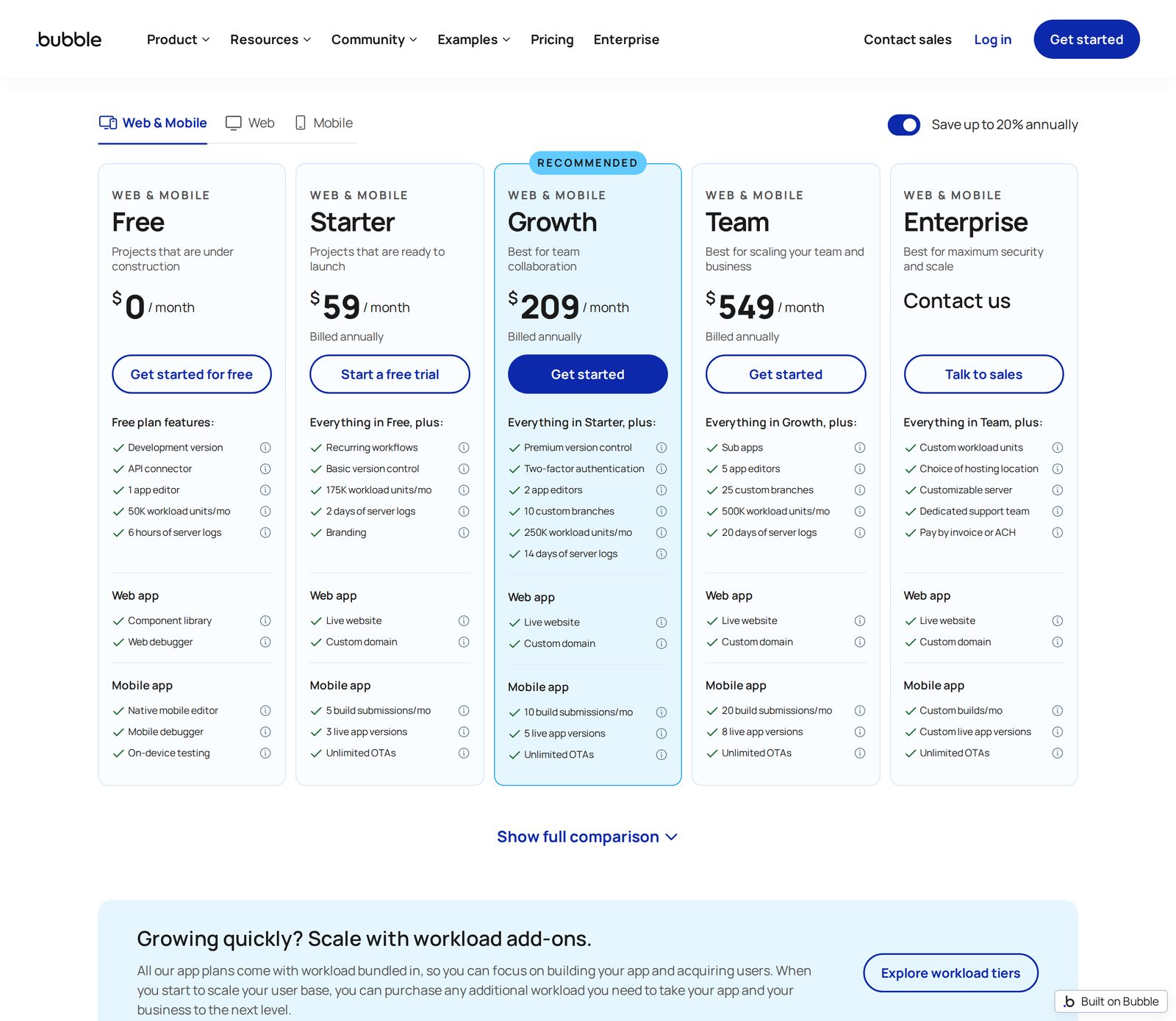Viewport: 1176px width, 1021px height.
Task: Expand Show full comparison
Action: 587,837
